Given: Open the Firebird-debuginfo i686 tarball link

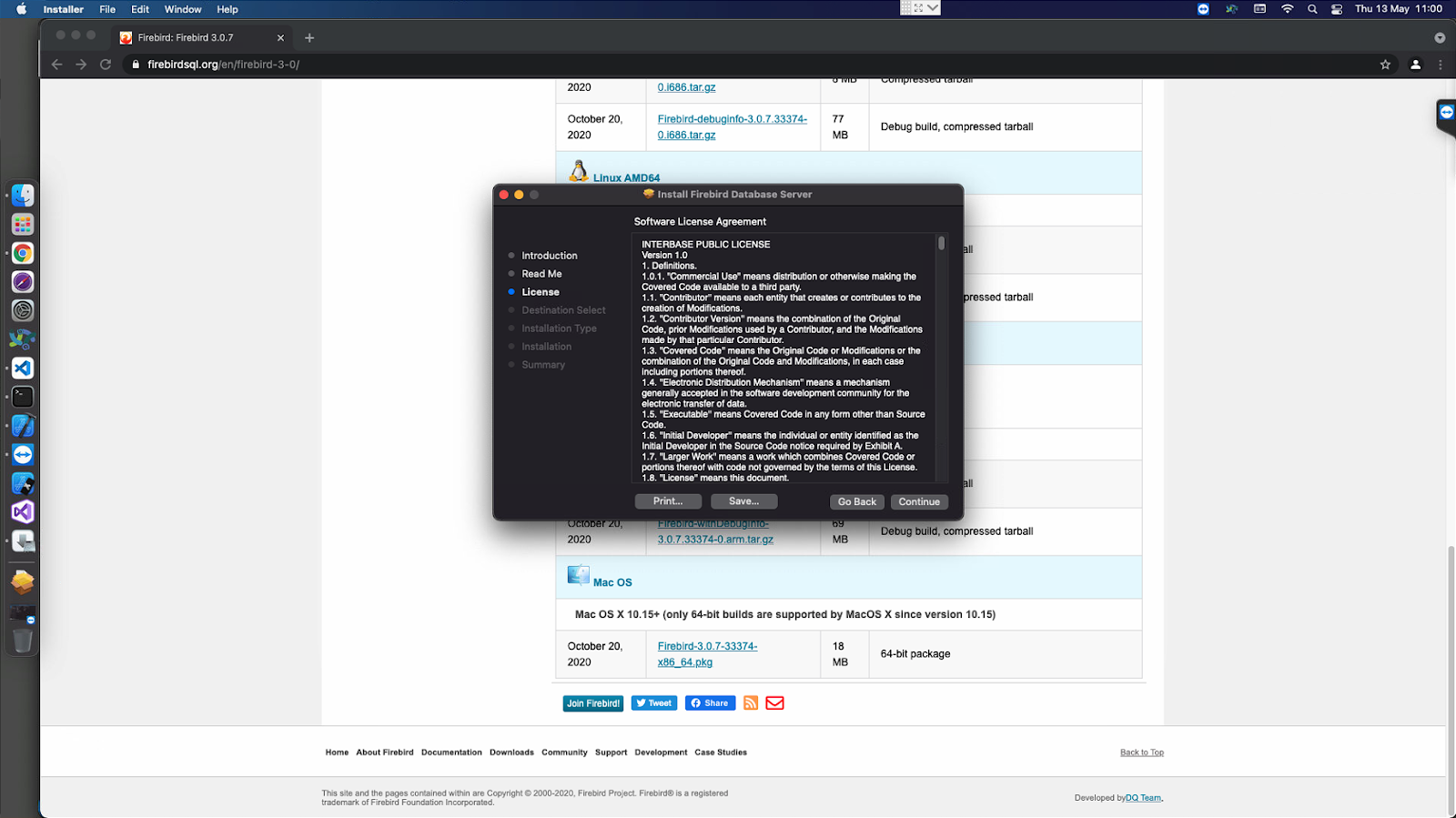Looking at the screenshot, I should pyautogui.click(x=732, y=126).
